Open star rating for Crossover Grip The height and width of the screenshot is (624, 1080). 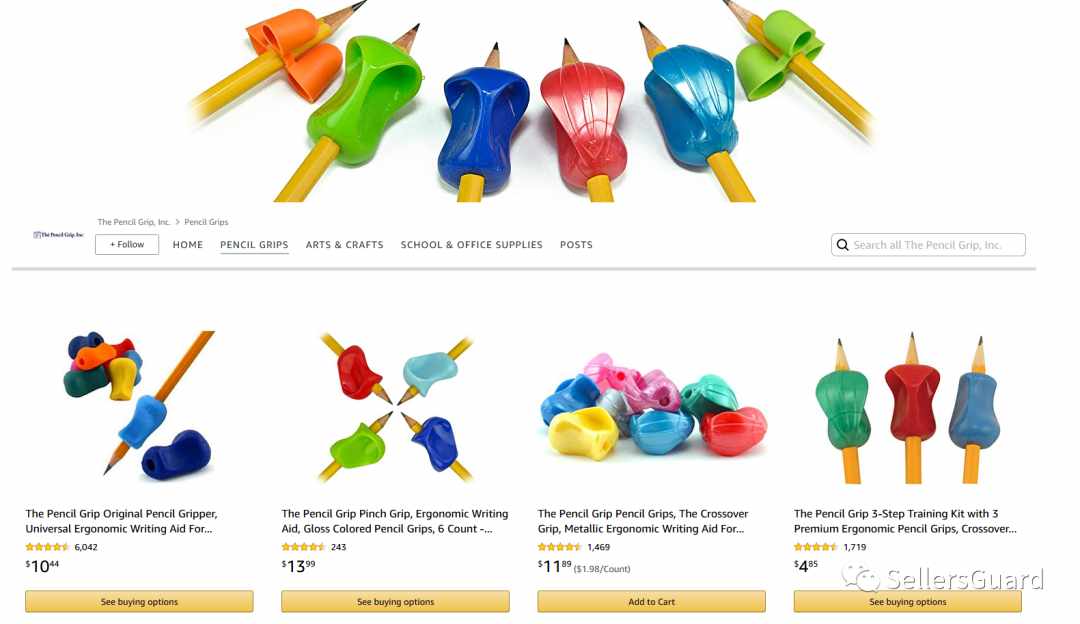[559, 547]
